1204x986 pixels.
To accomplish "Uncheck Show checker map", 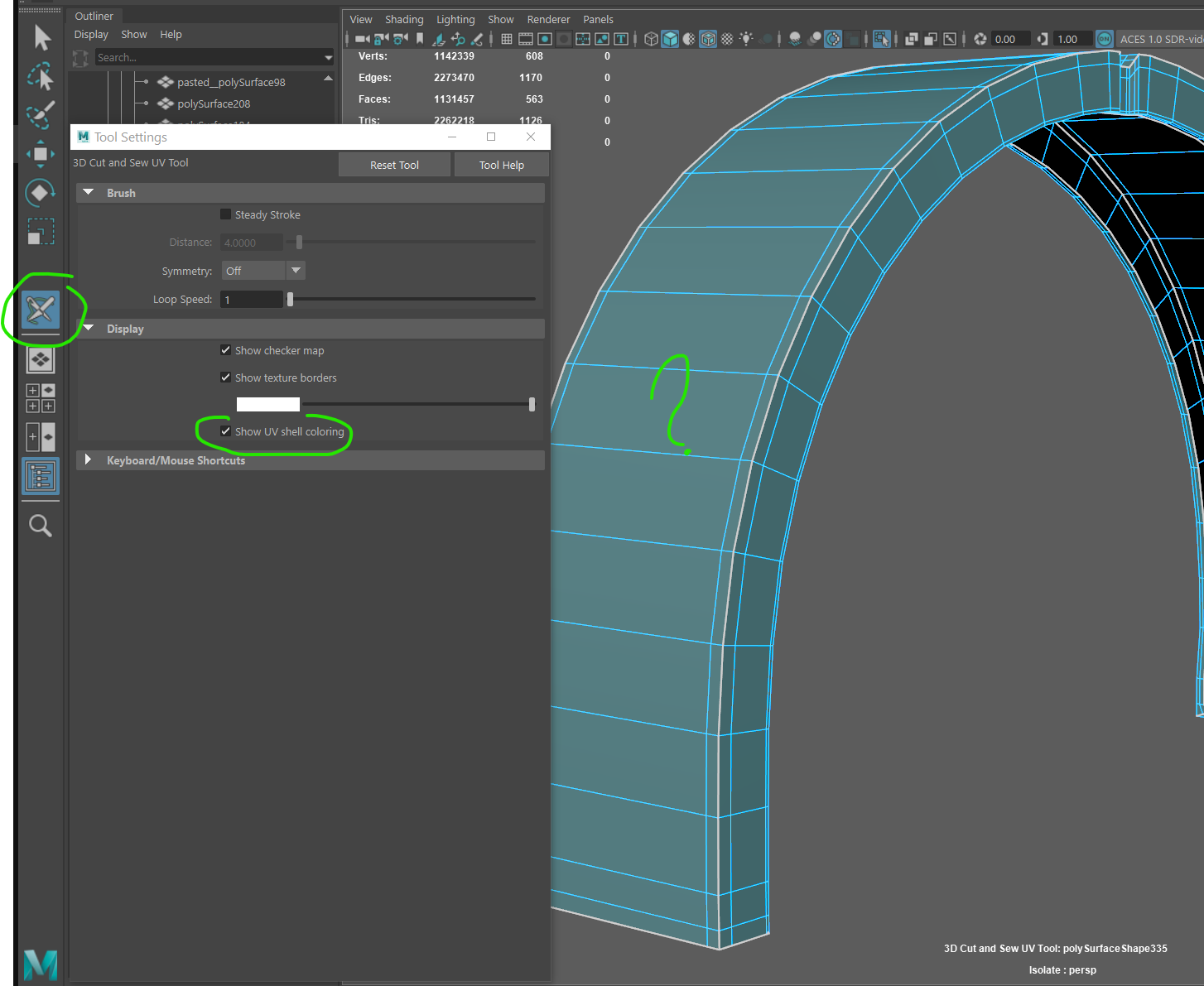I will [x=225, y=350].
